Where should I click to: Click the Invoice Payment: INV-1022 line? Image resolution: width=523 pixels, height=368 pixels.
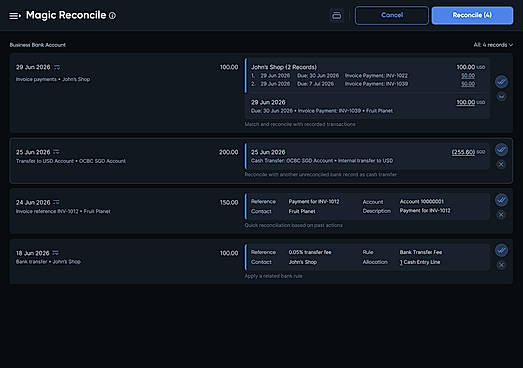[376, 76]
